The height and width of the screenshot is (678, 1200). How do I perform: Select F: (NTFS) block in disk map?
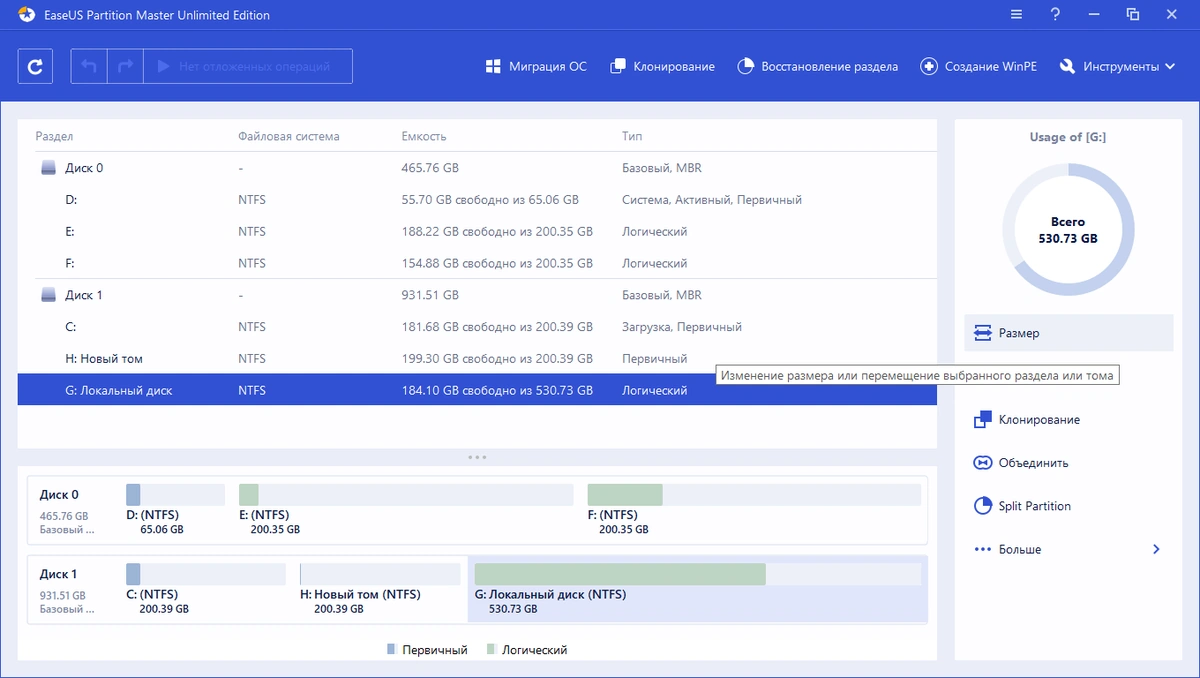[x=754, y=508]
